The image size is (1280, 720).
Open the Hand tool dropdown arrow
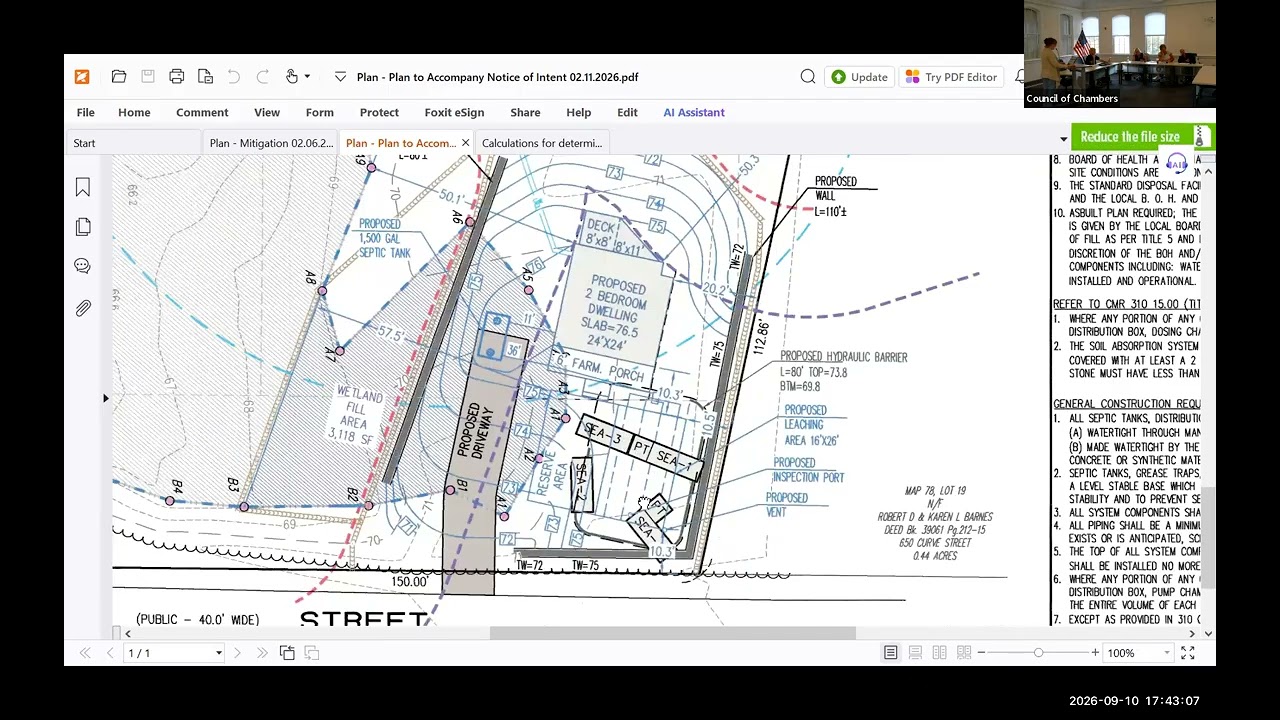point(307,77)
